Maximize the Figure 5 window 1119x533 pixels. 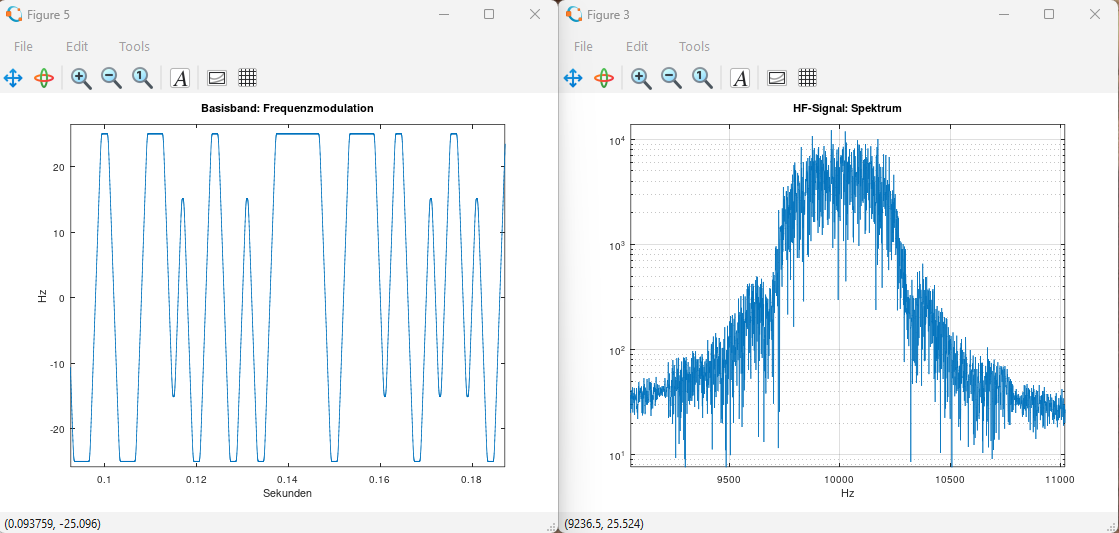point(489,14)
